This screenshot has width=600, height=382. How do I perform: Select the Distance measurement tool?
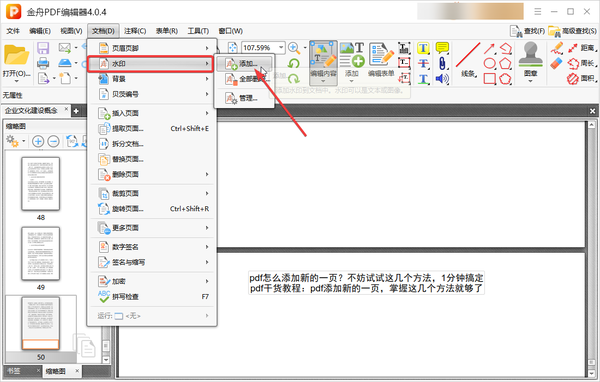click(x=583, y=48)
